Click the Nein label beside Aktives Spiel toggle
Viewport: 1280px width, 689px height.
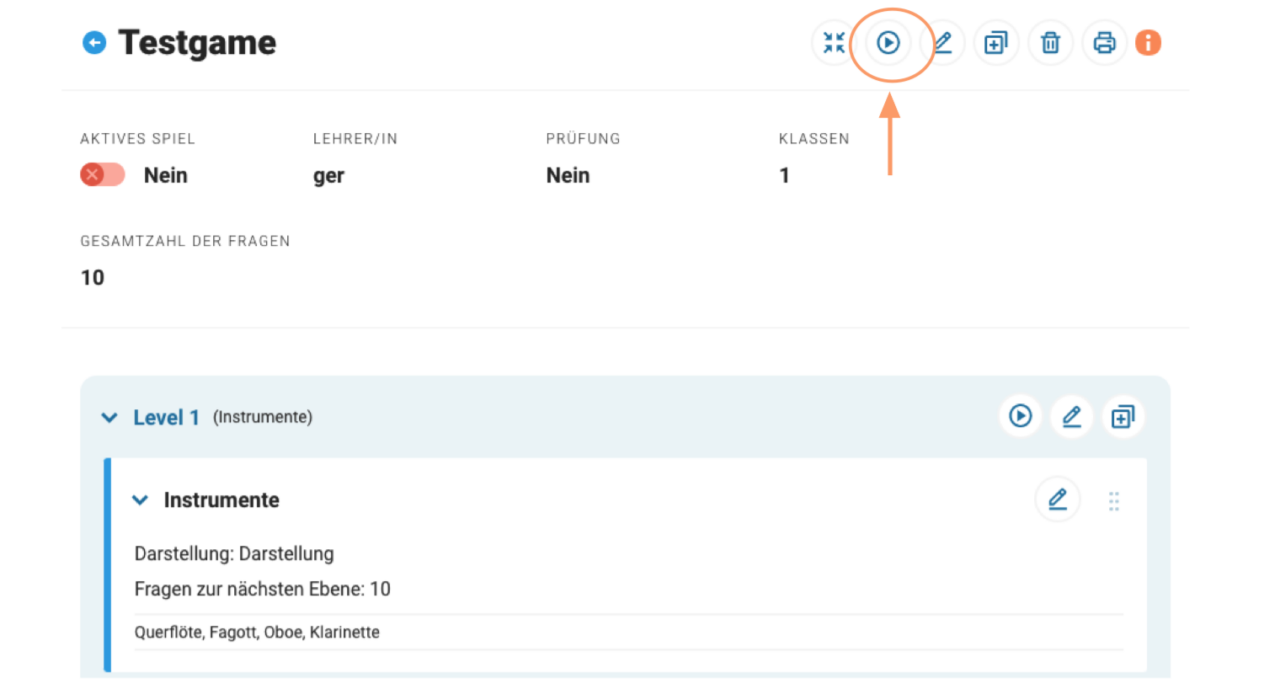coord(166,175)
